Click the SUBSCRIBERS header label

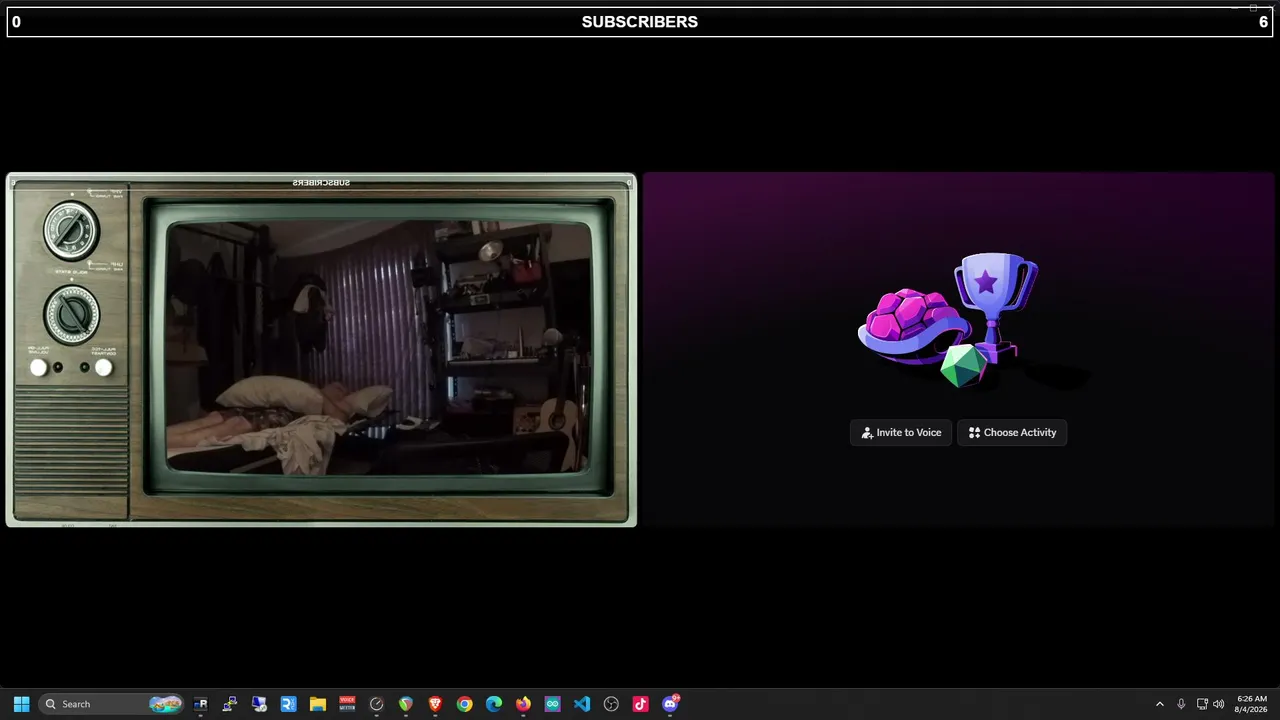640,22
